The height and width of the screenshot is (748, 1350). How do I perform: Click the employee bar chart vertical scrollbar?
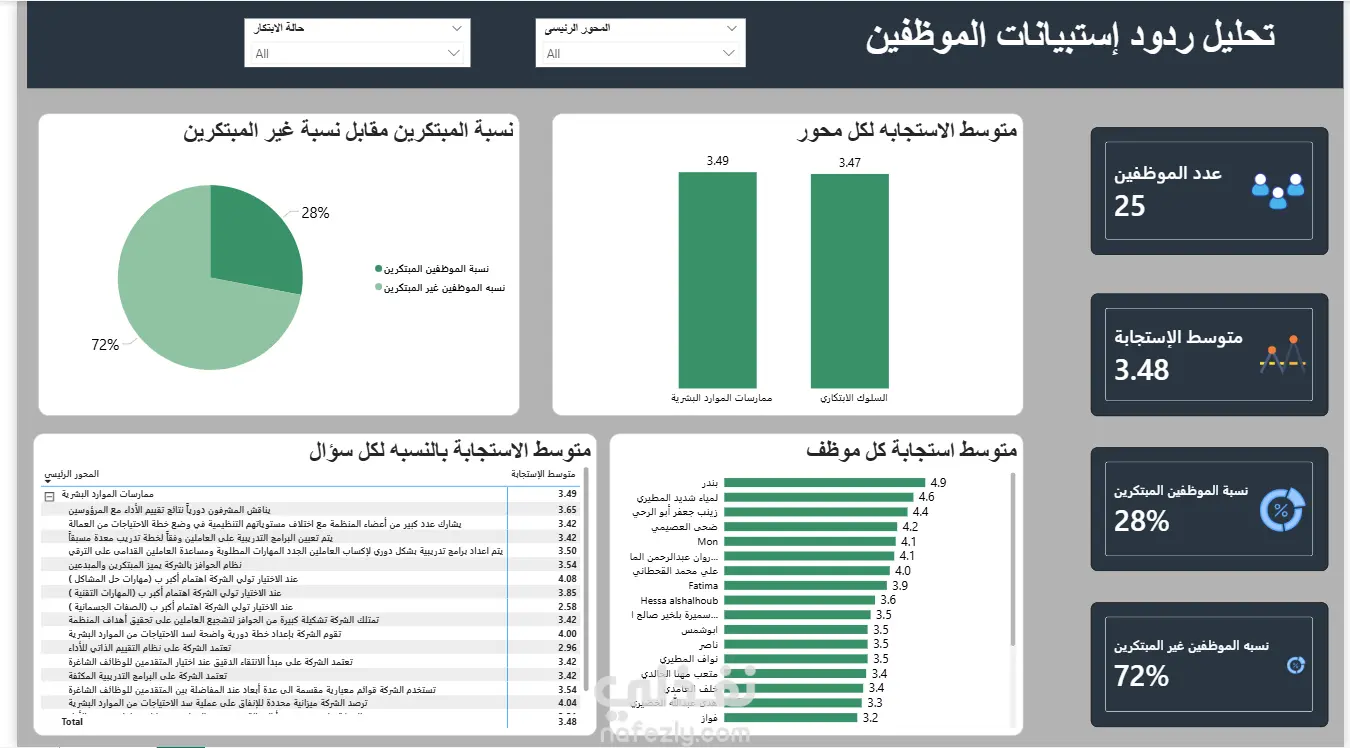pyautogui.click(x=1013, y=560)
